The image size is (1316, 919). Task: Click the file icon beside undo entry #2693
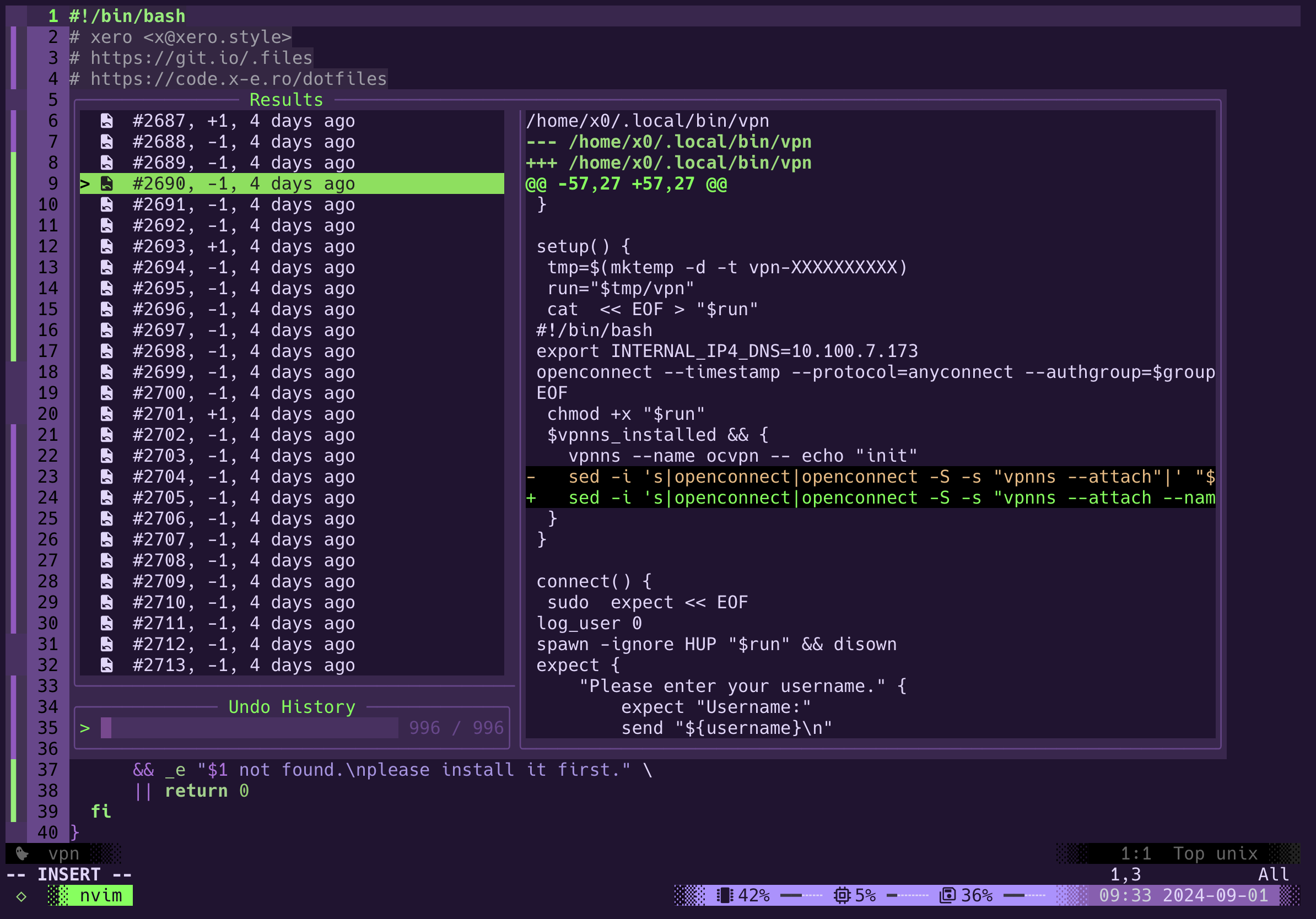(x=106, y=246)
